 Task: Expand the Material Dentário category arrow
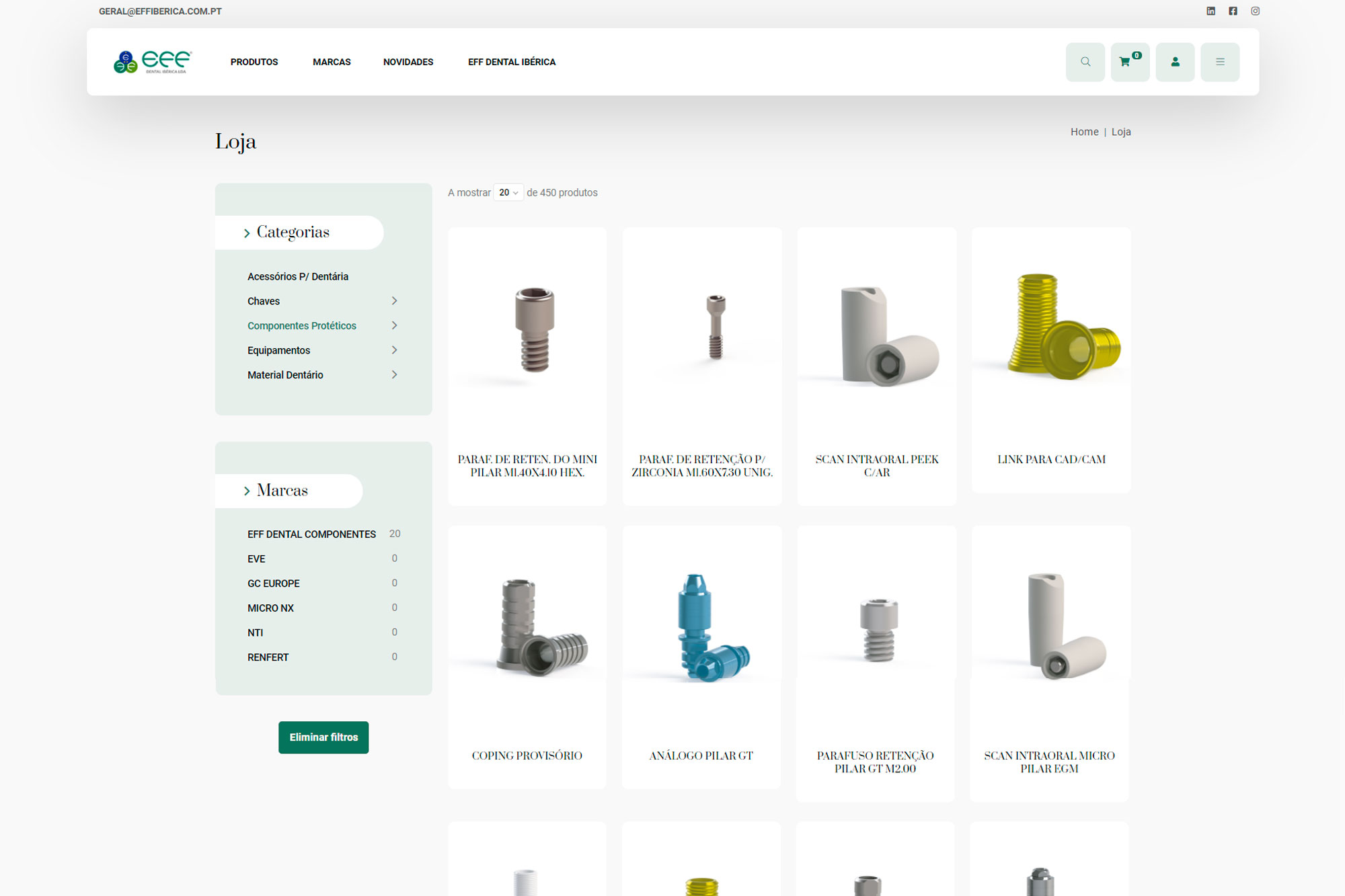pos(394,375)
